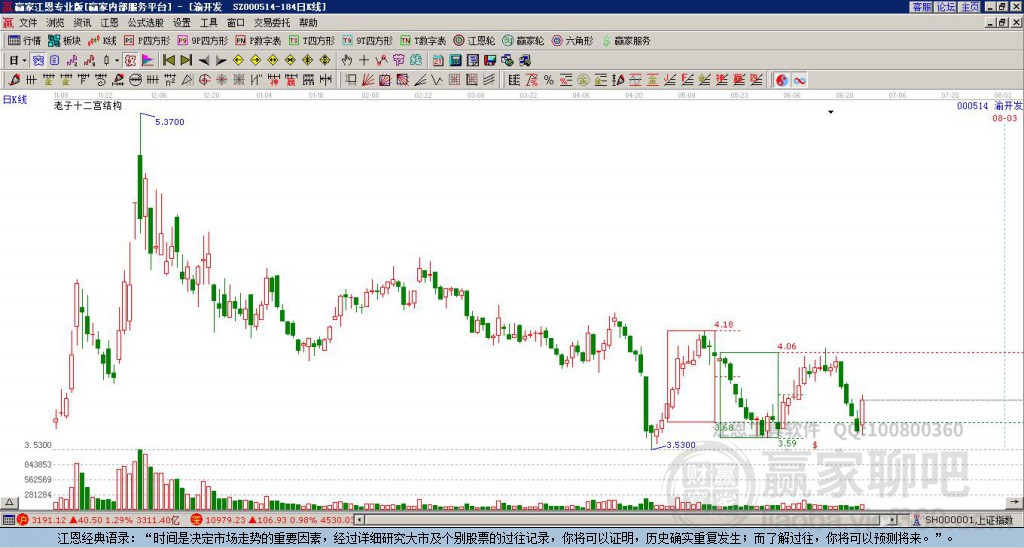Collapse the volume panel with triangle button
The height and width of the screenshot is (548, 1024).
[x=9, y=502]
